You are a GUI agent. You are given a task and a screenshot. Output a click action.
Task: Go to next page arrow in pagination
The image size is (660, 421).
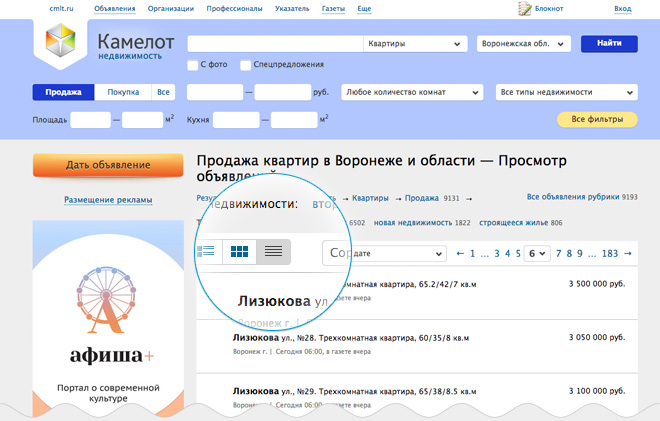627,254
